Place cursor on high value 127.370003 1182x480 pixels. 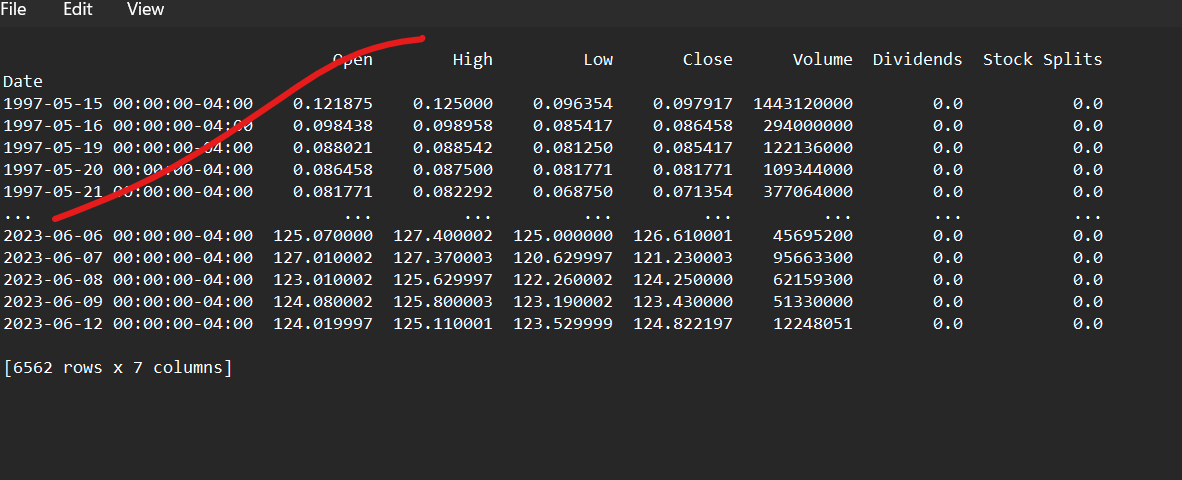coord(442,257)
